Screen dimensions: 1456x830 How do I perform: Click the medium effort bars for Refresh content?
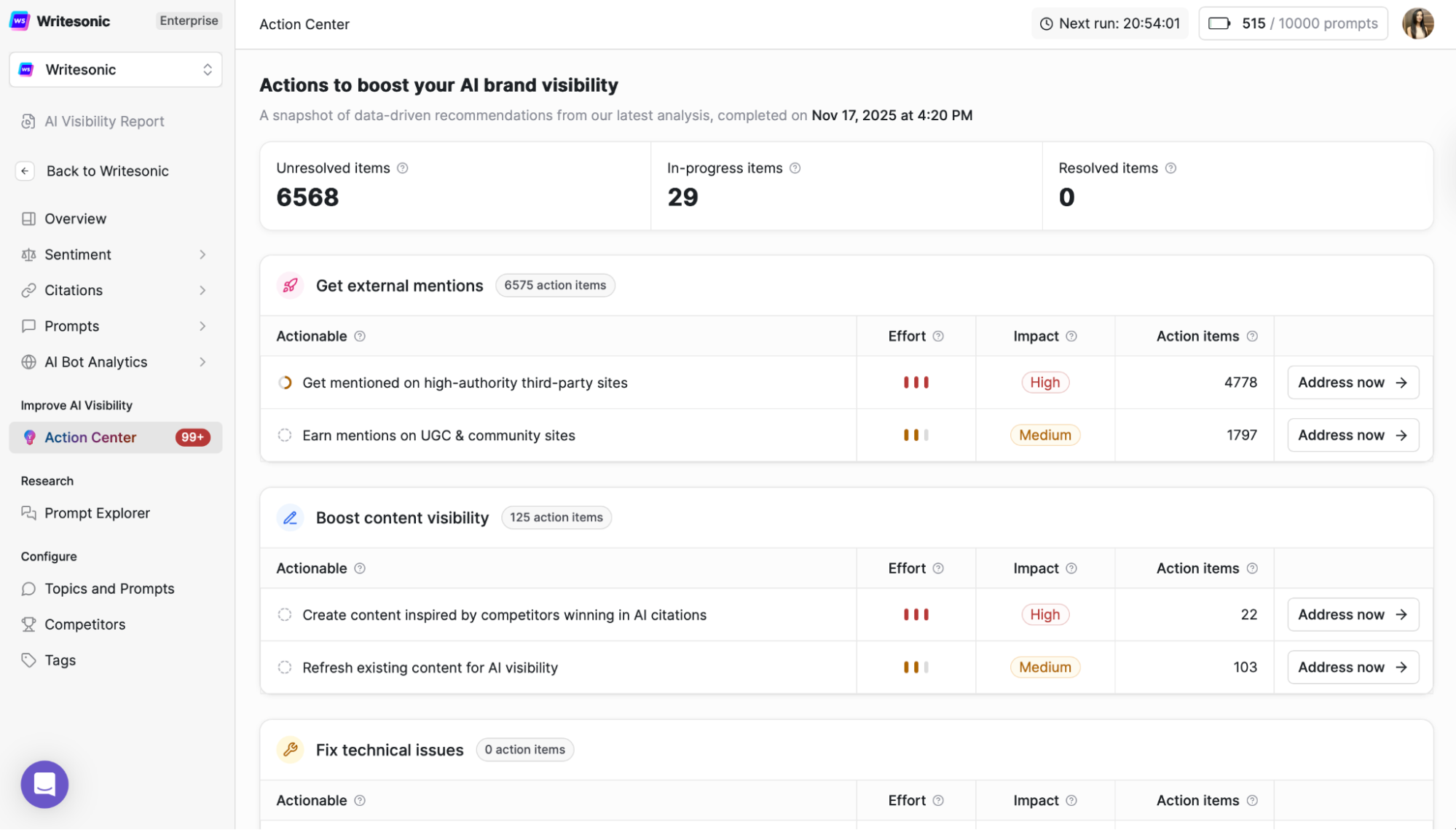916,667
